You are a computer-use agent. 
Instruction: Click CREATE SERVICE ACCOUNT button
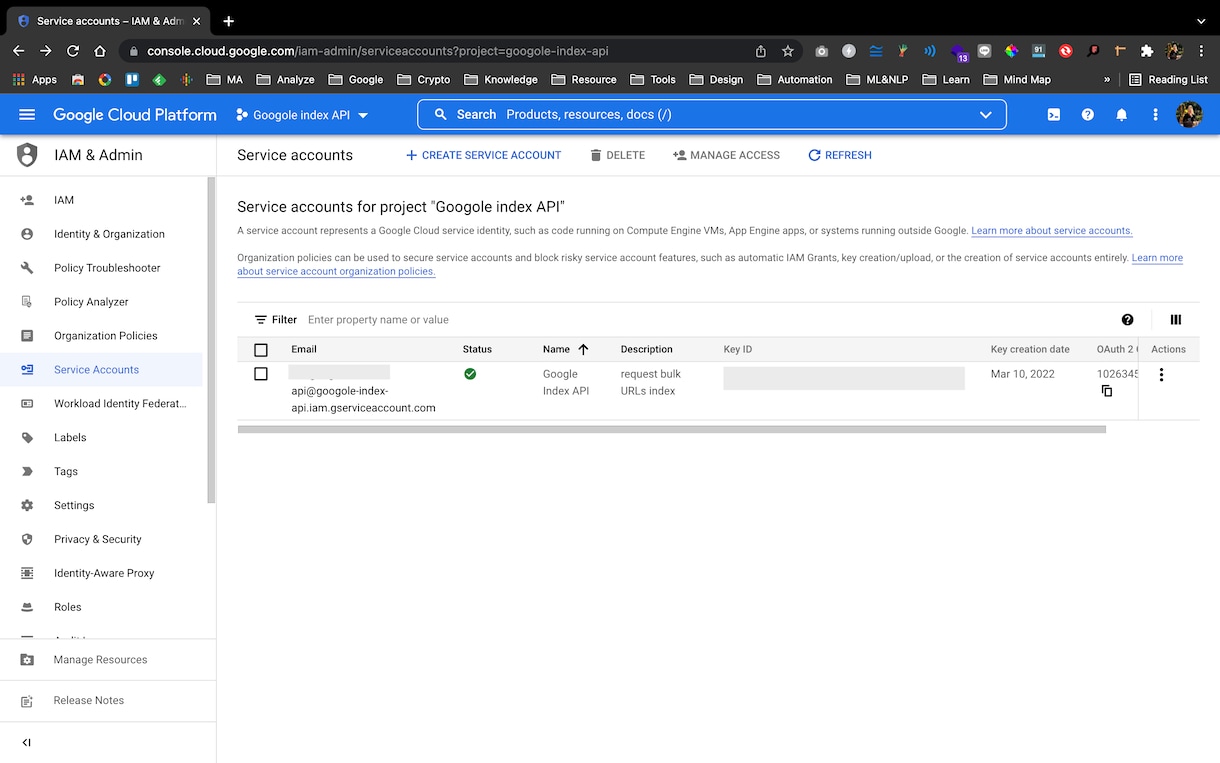483,155
